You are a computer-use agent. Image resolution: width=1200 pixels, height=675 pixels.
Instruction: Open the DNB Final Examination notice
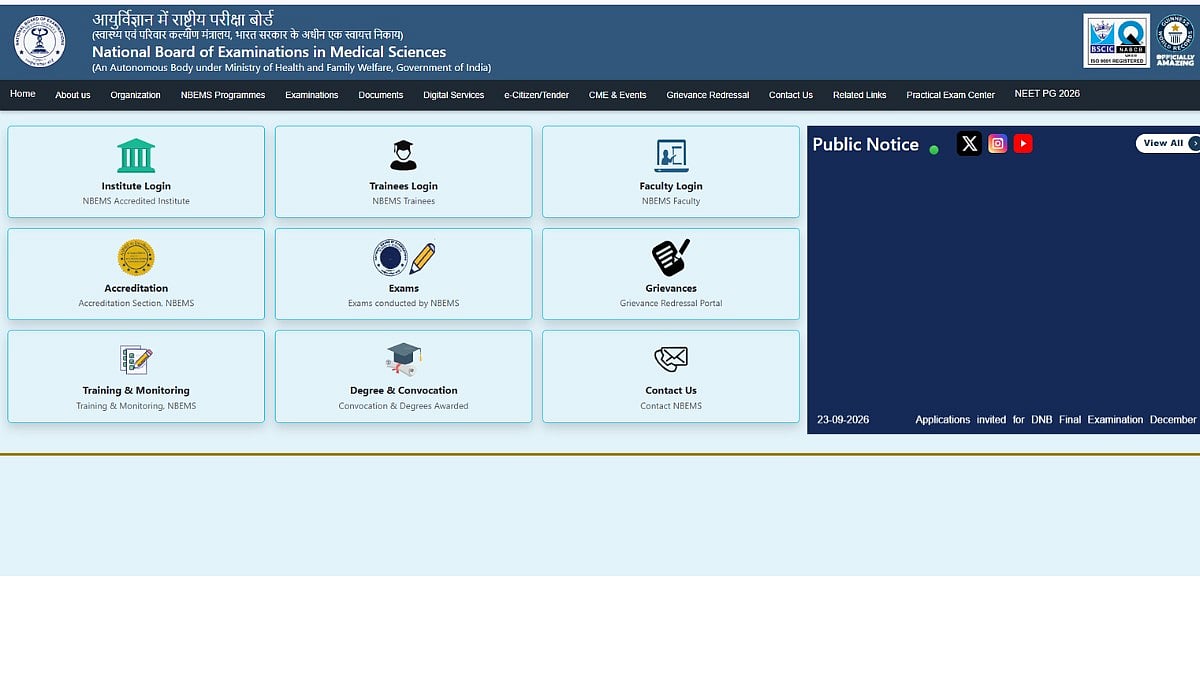coord(1056,420)
